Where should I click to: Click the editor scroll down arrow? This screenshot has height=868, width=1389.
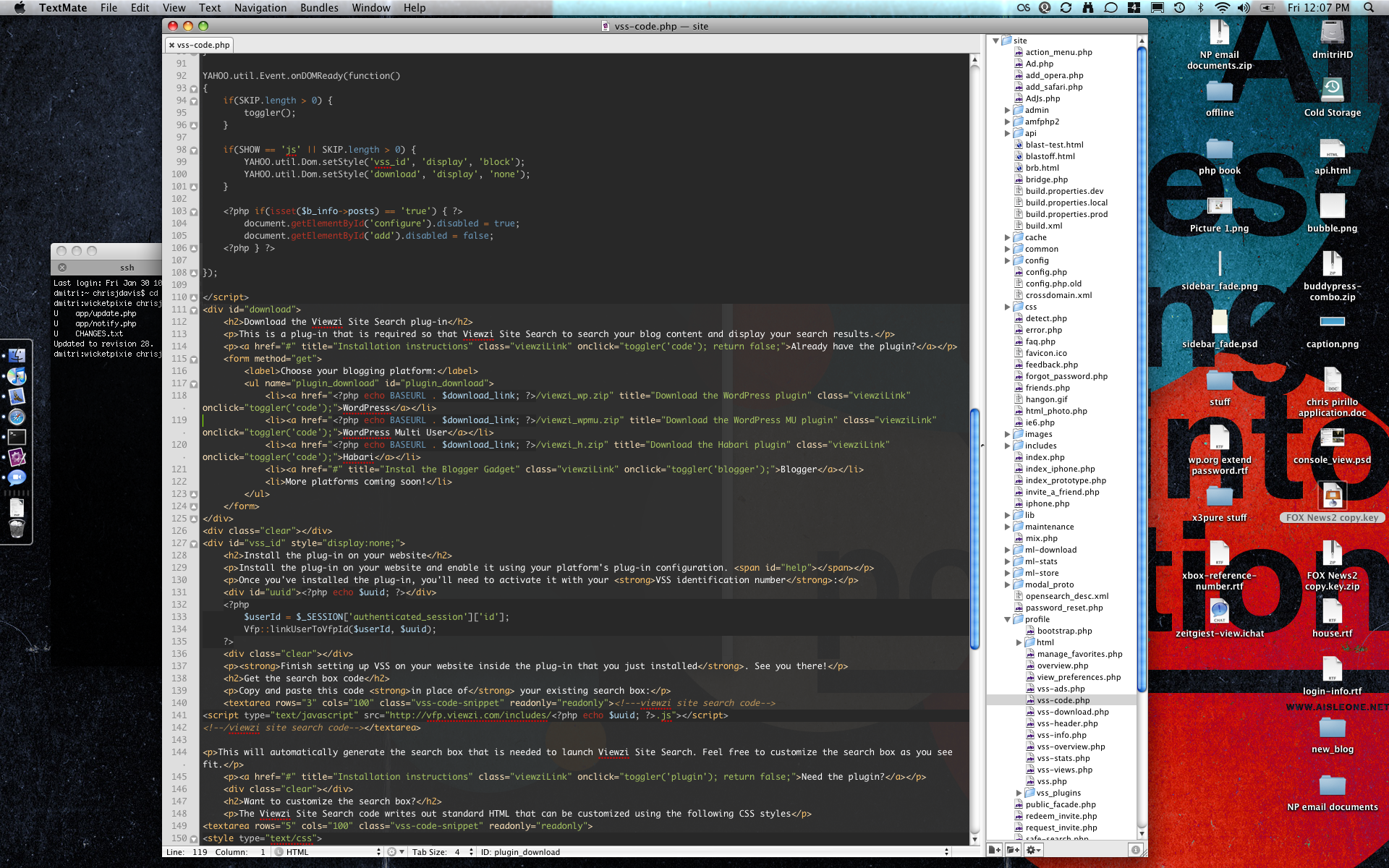974,839
